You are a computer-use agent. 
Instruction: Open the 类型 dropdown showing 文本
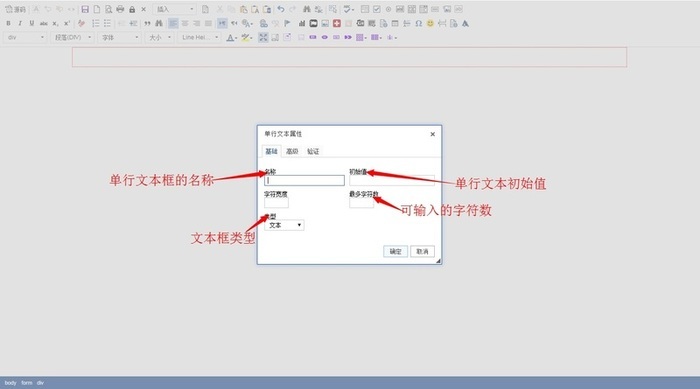point(284,225)
